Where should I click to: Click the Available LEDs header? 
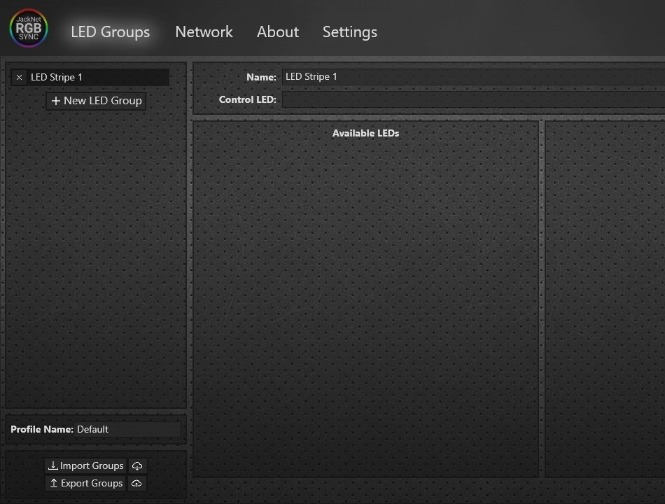point(365,133)
